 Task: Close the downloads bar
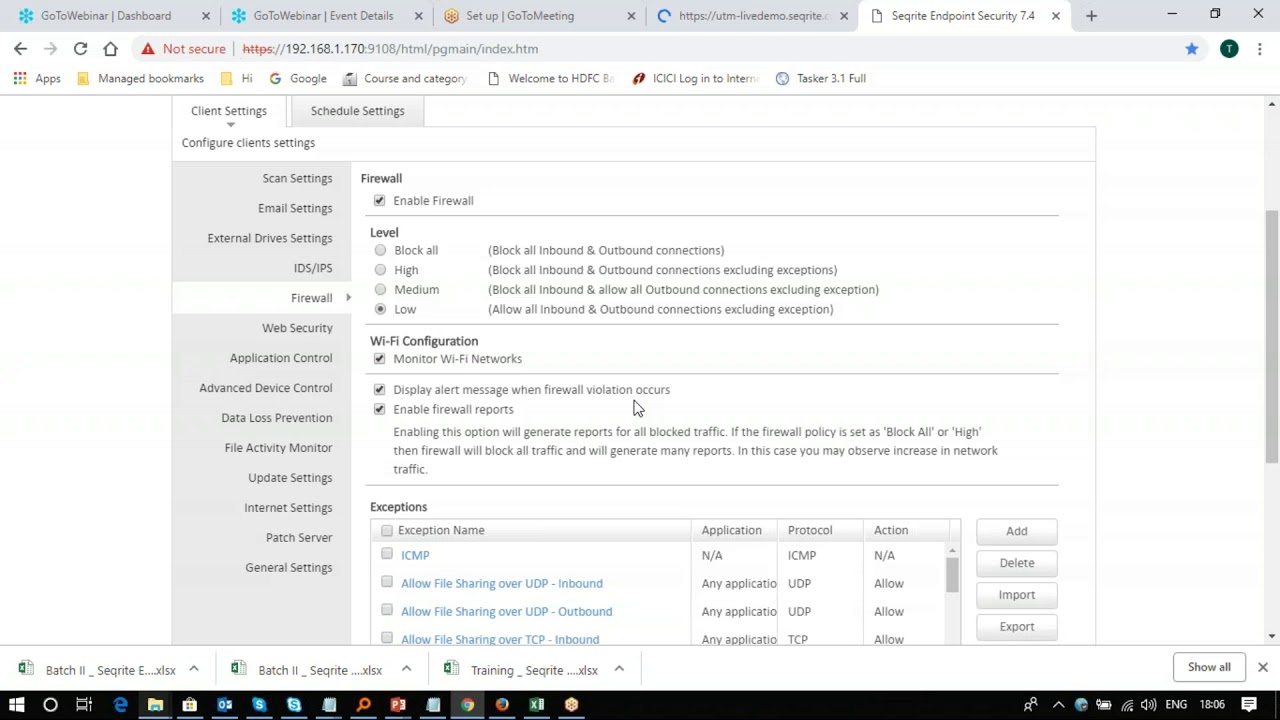pos(1262,667)
